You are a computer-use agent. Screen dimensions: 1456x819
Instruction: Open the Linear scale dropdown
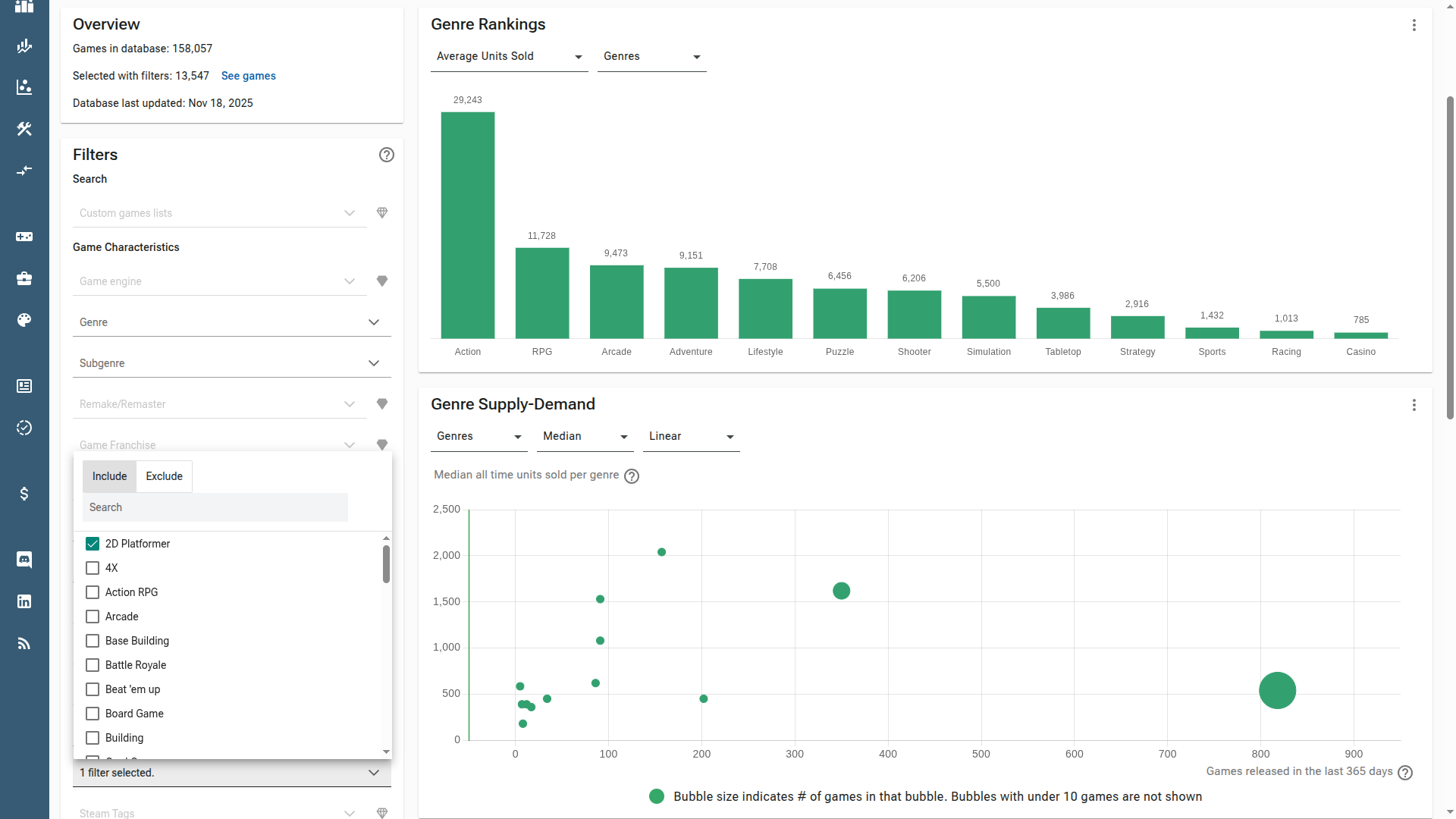point(691,437)
